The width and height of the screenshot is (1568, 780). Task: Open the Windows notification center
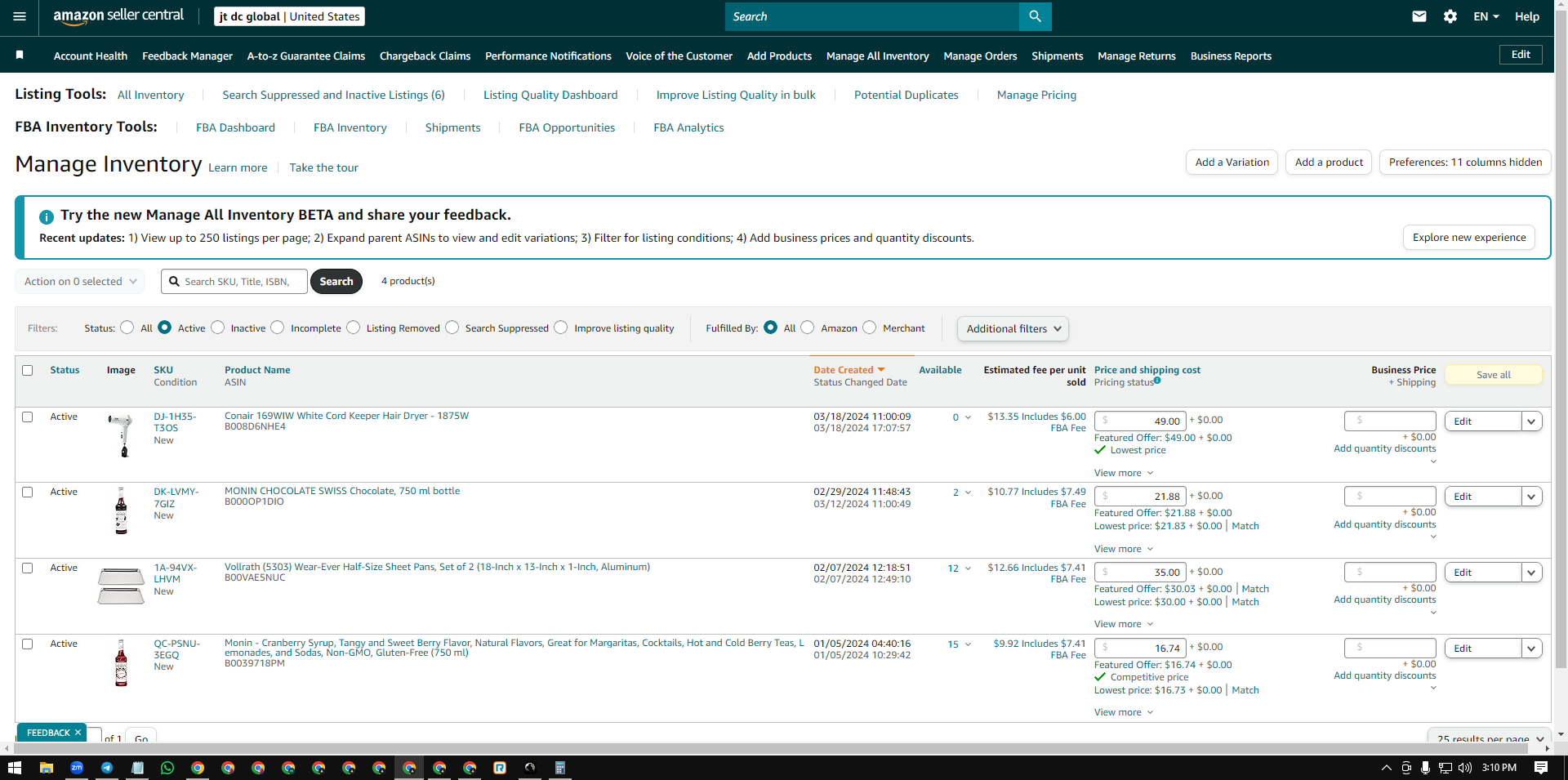(x=1541, y=768)
